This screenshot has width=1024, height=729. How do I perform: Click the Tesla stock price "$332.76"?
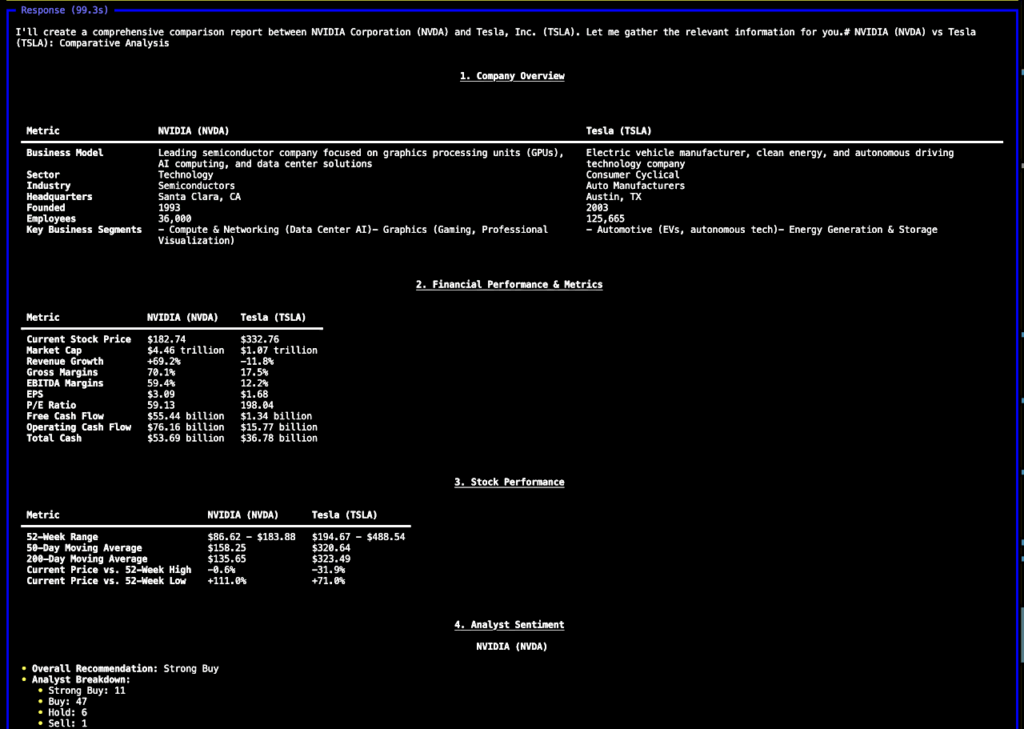coord(260,340)
